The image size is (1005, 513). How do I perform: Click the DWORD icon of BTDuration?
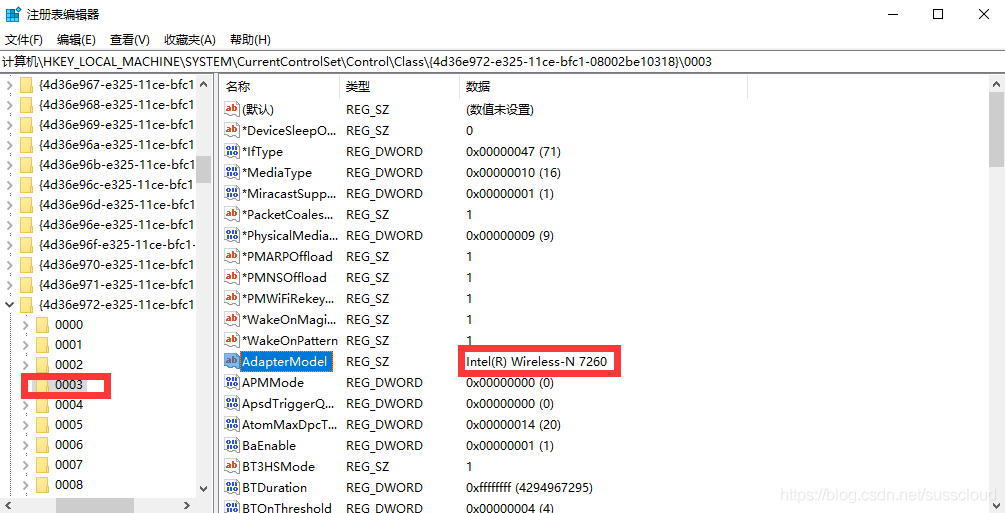(x=231, y=487)
